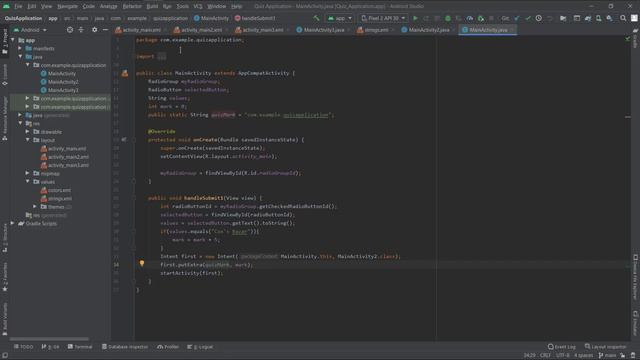
Task: Collapse the com.example.quizapplication package
Action: [x=28, y=65]
